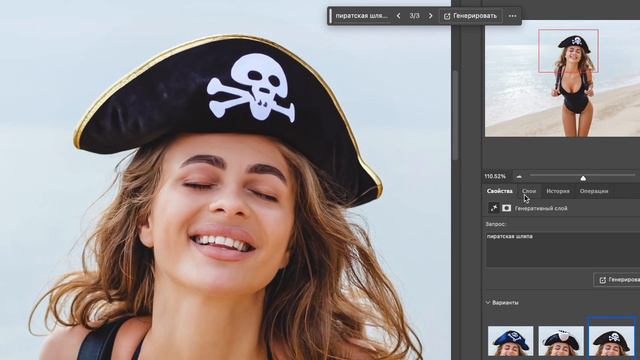Click Генеративный слой label
Screen dimensions: 640x360
point(541,209)
